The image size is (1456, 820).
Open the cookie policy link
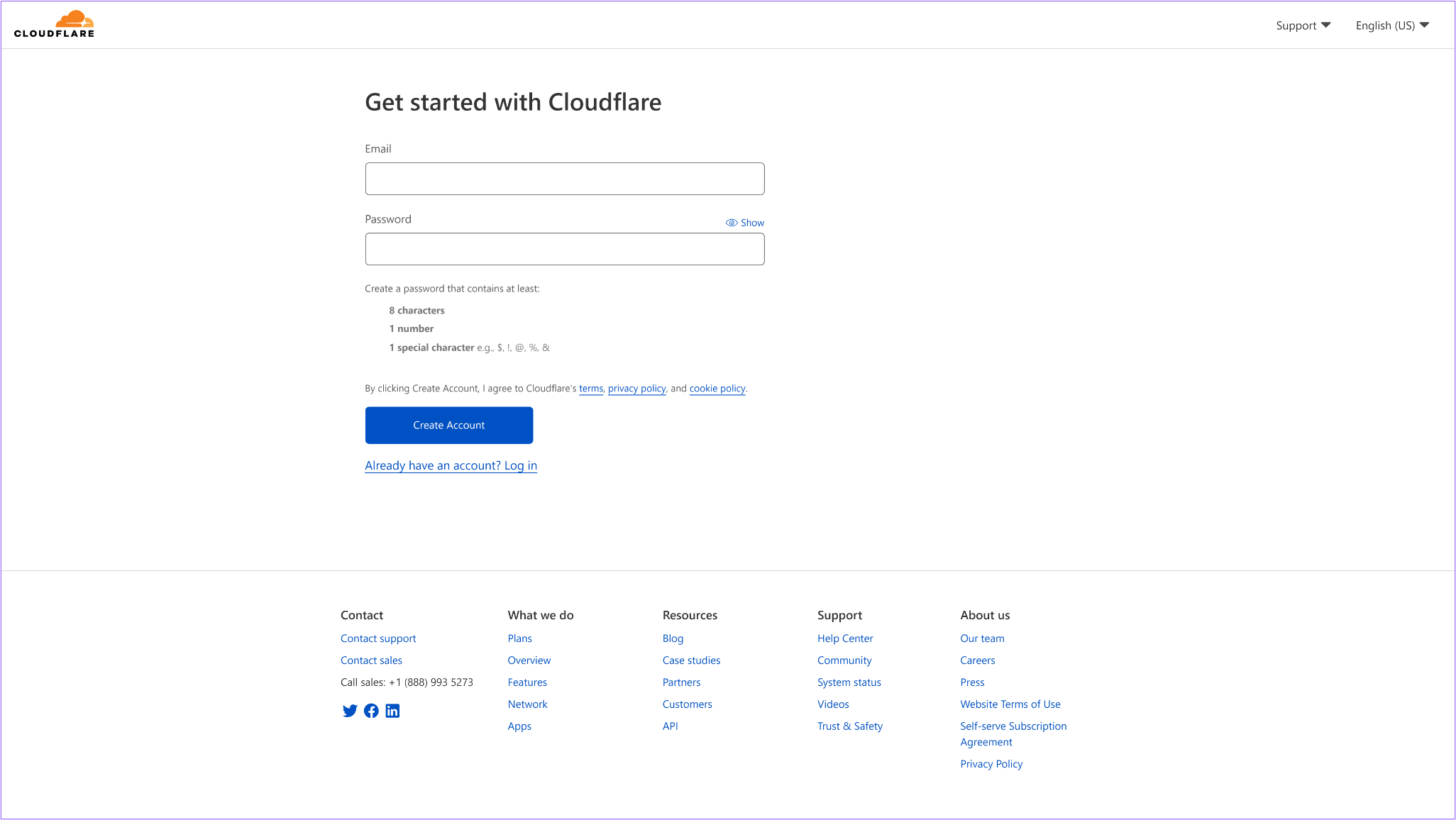[717, 389]
